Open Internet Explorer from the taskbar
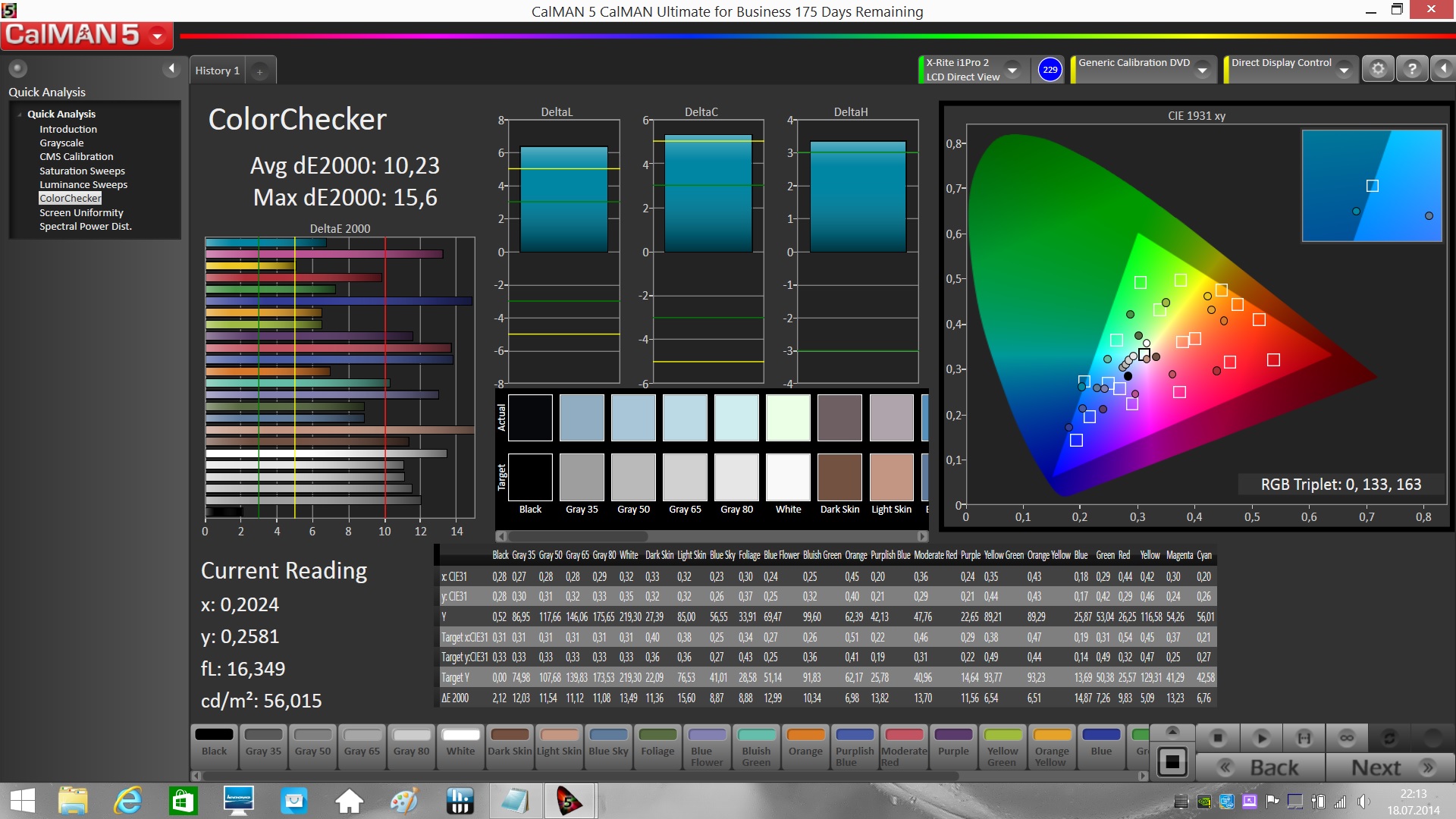Image resolution: width=1456 pixels, height=819 pixels. [x=127, y=801]
